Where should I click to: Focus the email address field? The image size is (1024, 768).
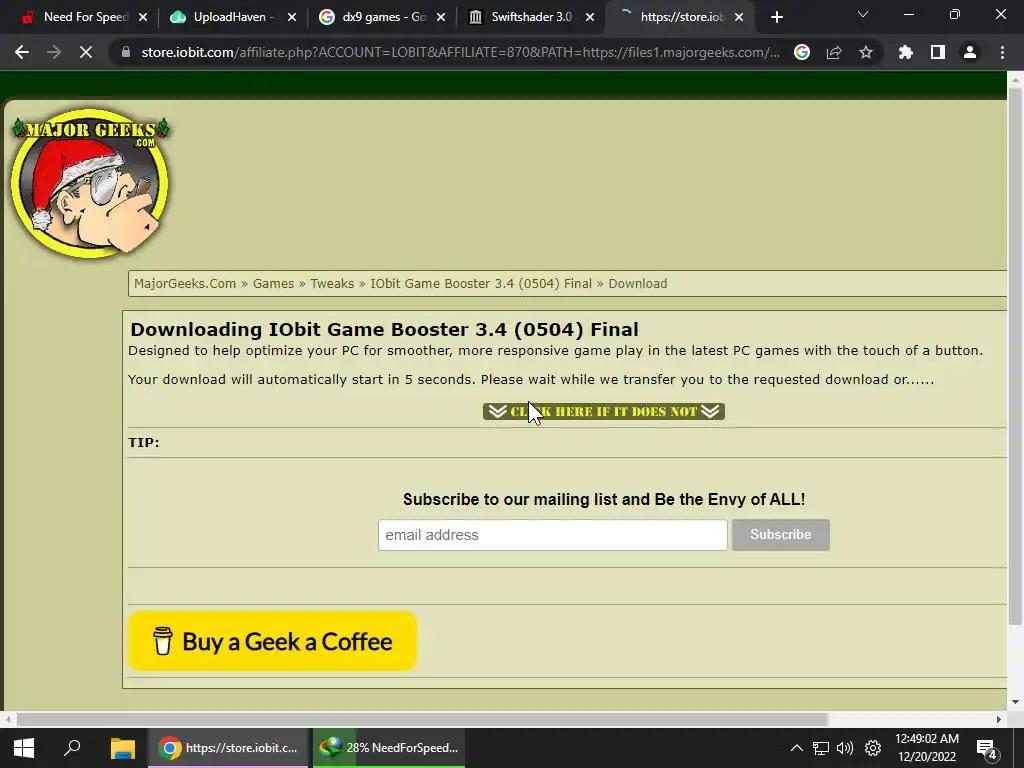point(552,535)
